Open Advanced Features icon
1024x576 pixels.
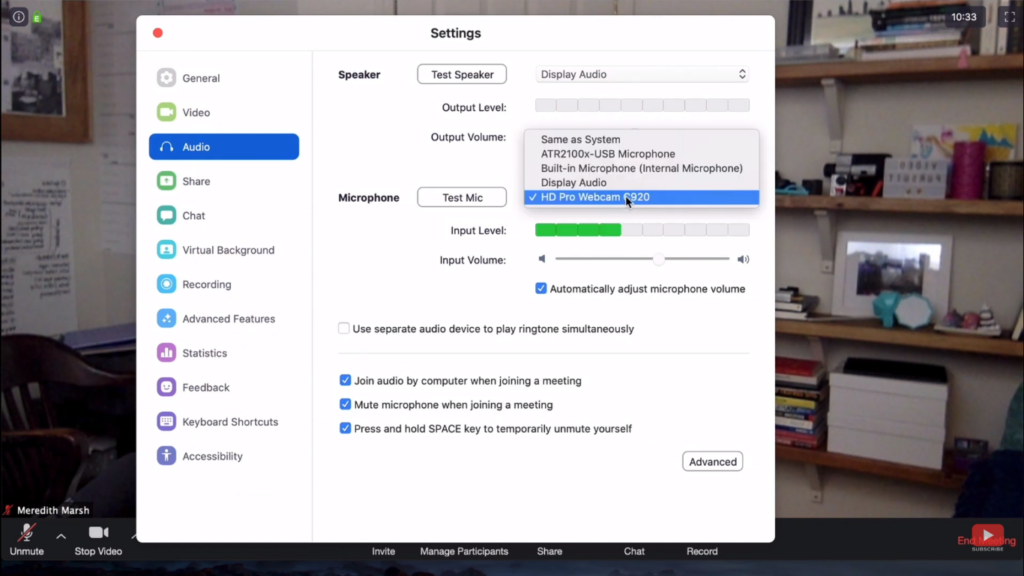click(167, 319)
